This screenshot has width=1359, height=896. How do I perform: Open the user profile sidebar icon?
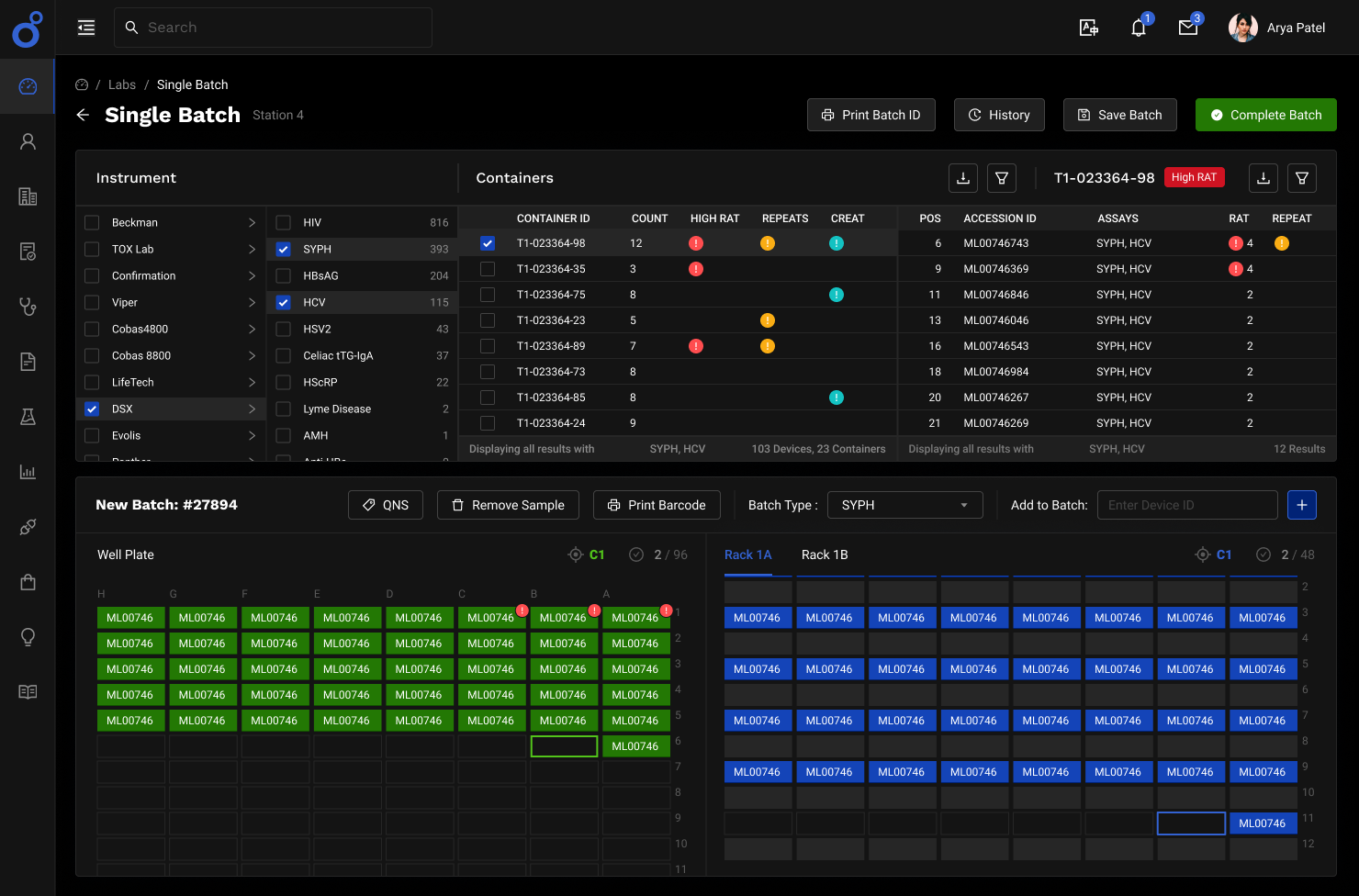pos(28,141)
